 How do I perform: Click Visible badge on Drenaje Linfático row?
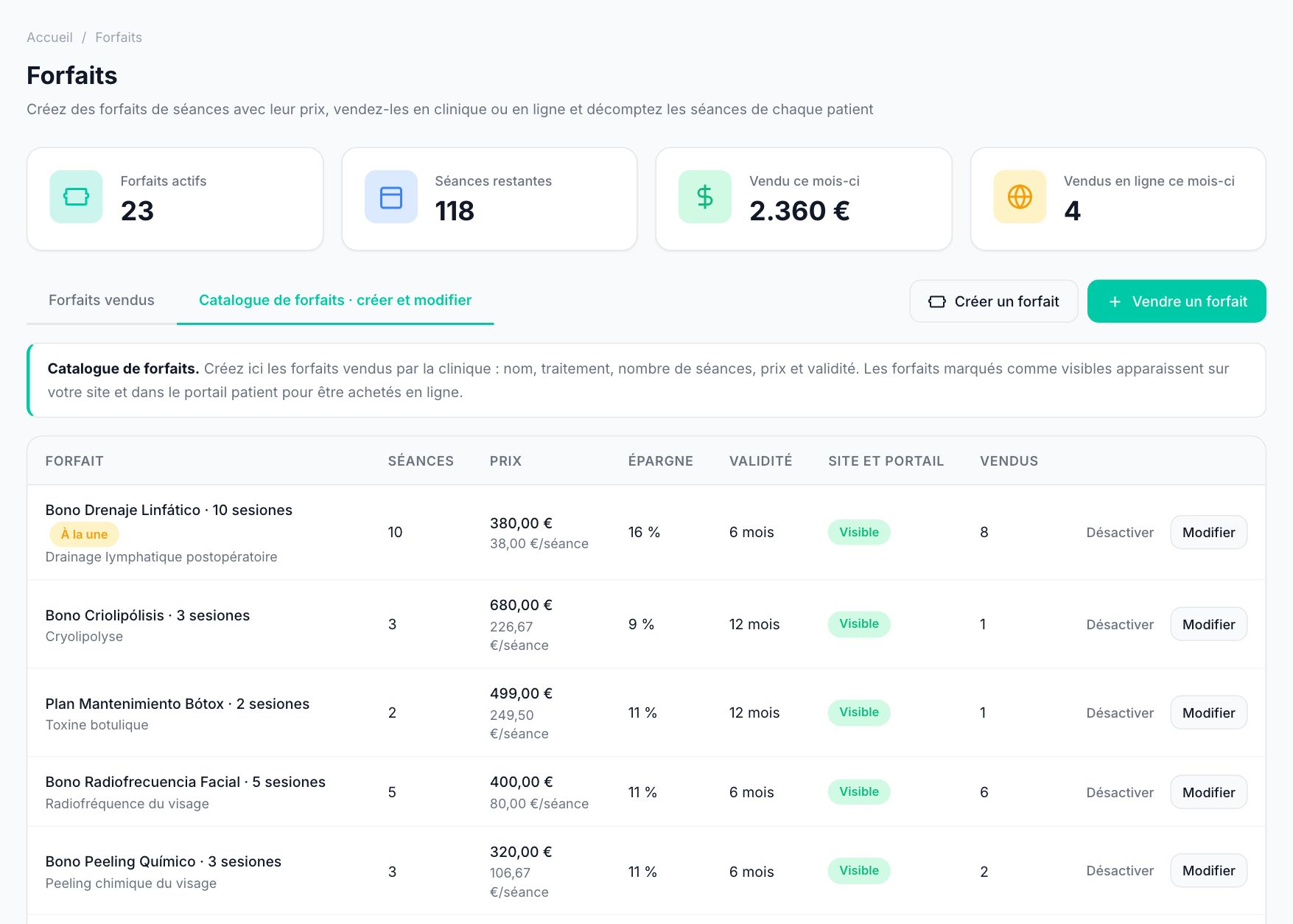click(x=859, y=532)
